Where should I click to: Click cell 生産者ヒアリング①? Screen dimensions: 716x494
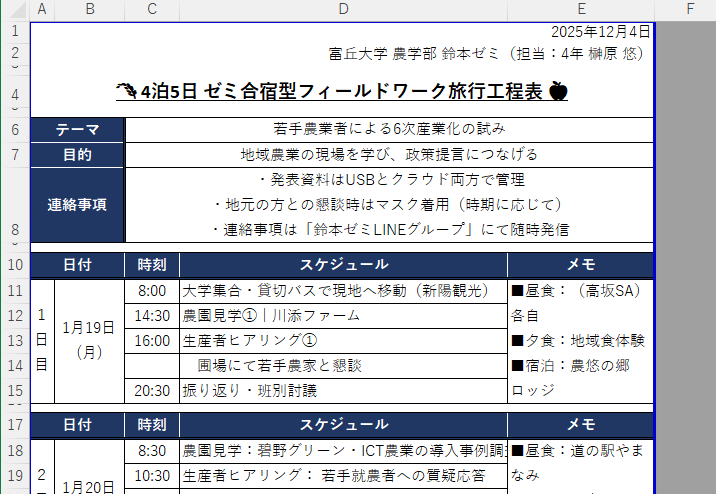[343, 341]
